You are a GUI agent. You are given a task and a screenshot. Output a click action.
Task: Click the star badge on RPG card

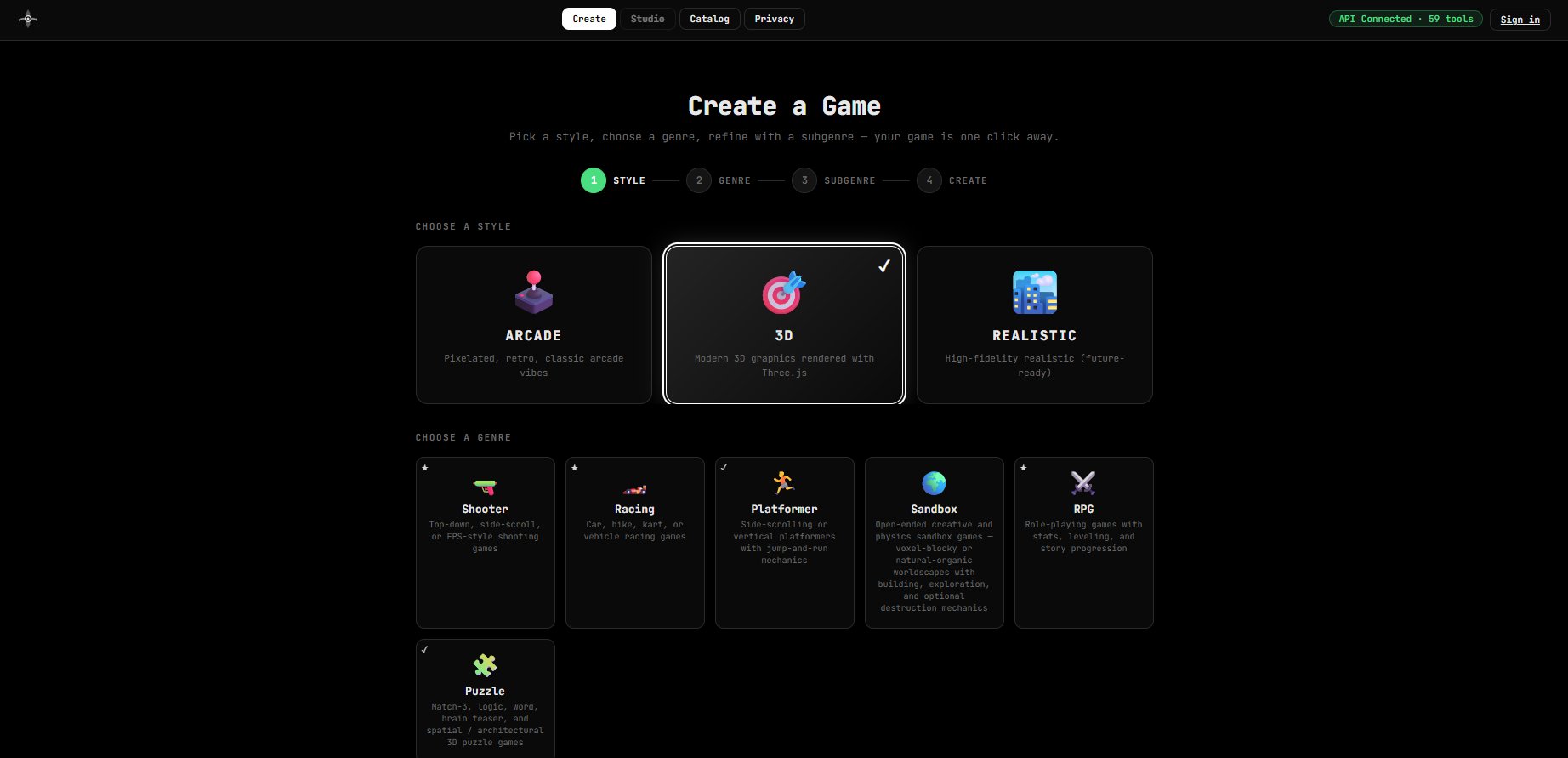pyautogui.click(x=1024, y=467)
